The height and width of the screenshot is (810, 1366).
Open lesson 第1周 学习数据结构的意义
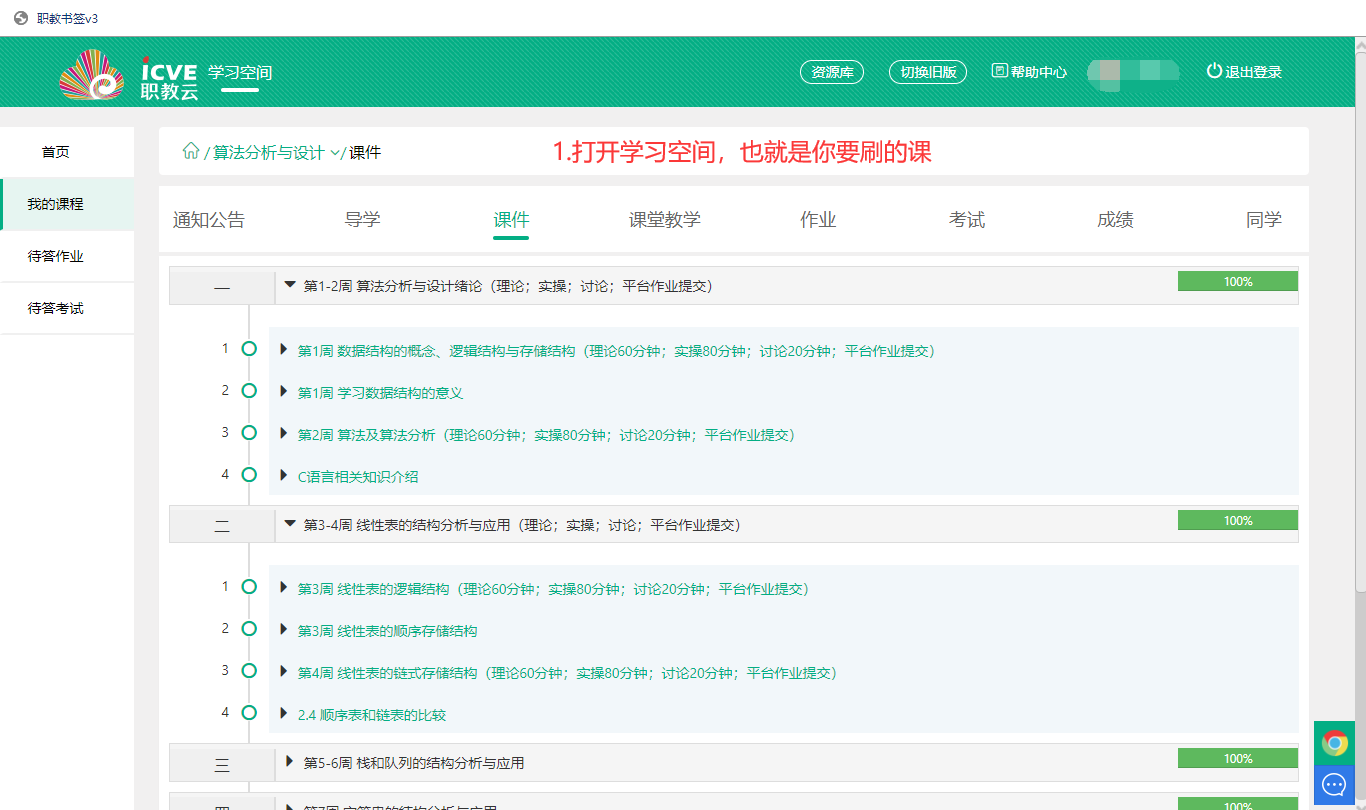tap(380, 393)
